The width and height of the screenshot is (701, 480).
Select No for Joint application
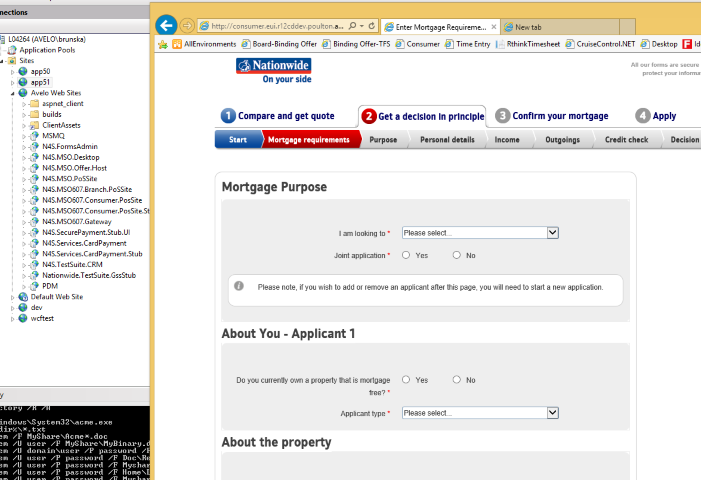(x=457, y=255)
